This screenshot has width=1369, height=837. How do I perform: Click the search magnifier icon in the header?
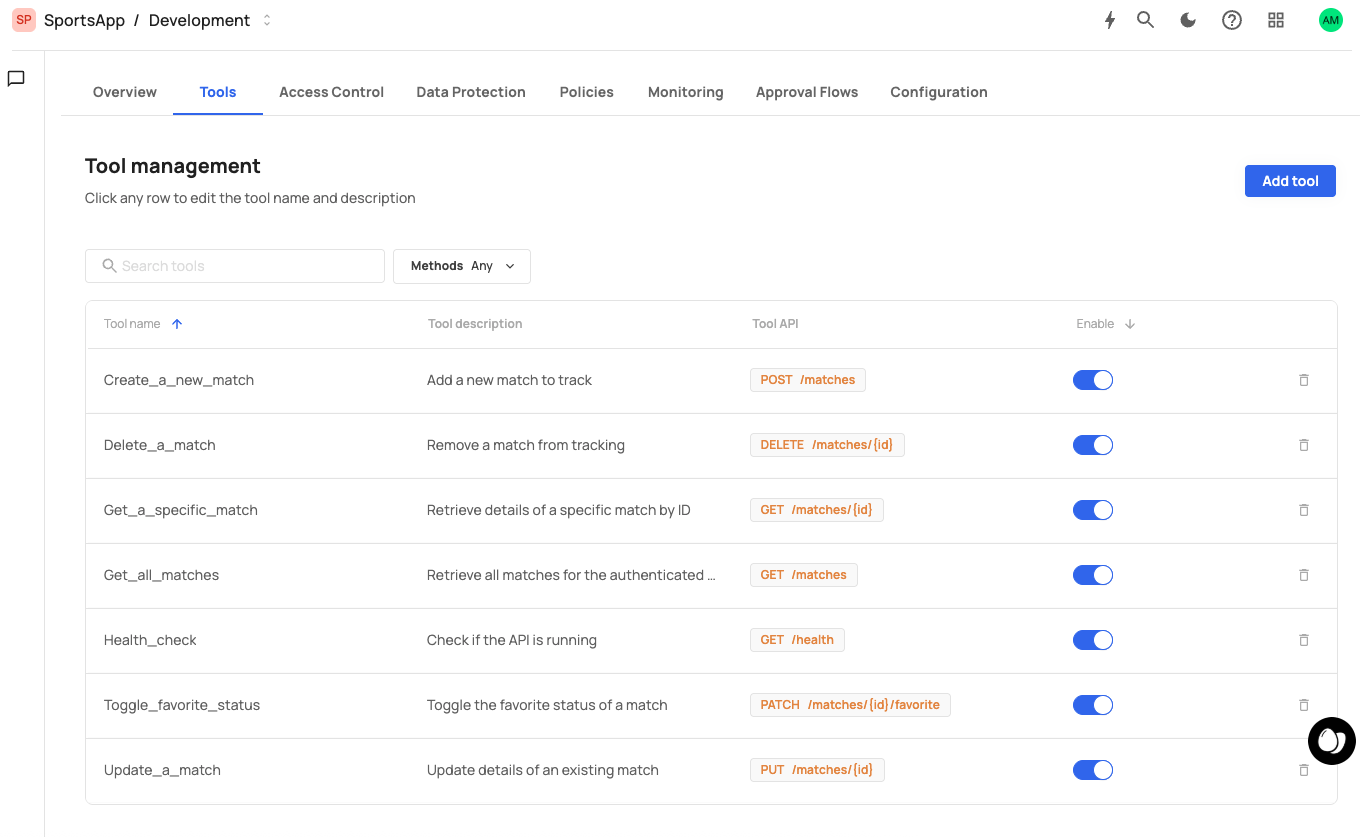click(x=1145, y=19)
